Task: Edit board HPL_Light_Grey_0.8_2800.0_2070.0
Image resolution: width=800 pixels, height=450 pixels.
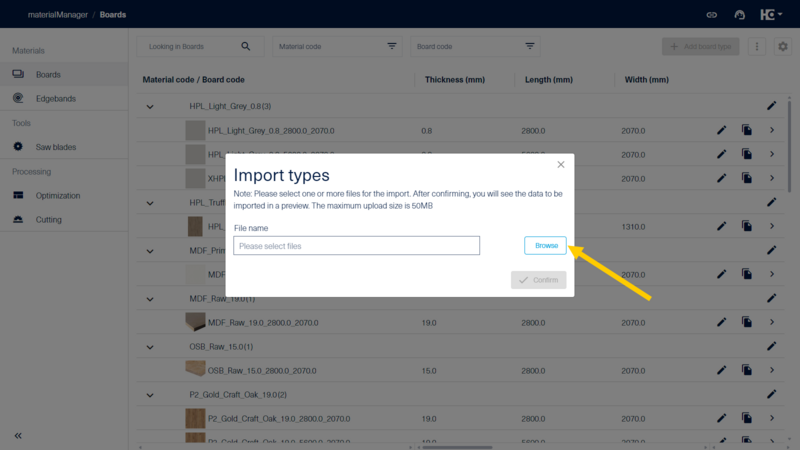Action: click(721, 130)
